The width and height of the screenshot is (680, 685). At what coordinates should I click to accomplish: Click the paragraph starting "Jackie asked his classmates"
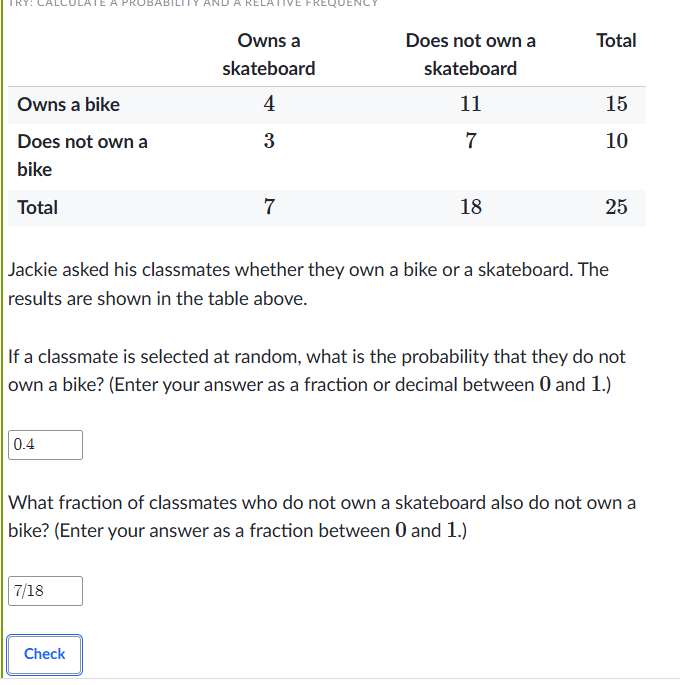(x=308, y=284)
